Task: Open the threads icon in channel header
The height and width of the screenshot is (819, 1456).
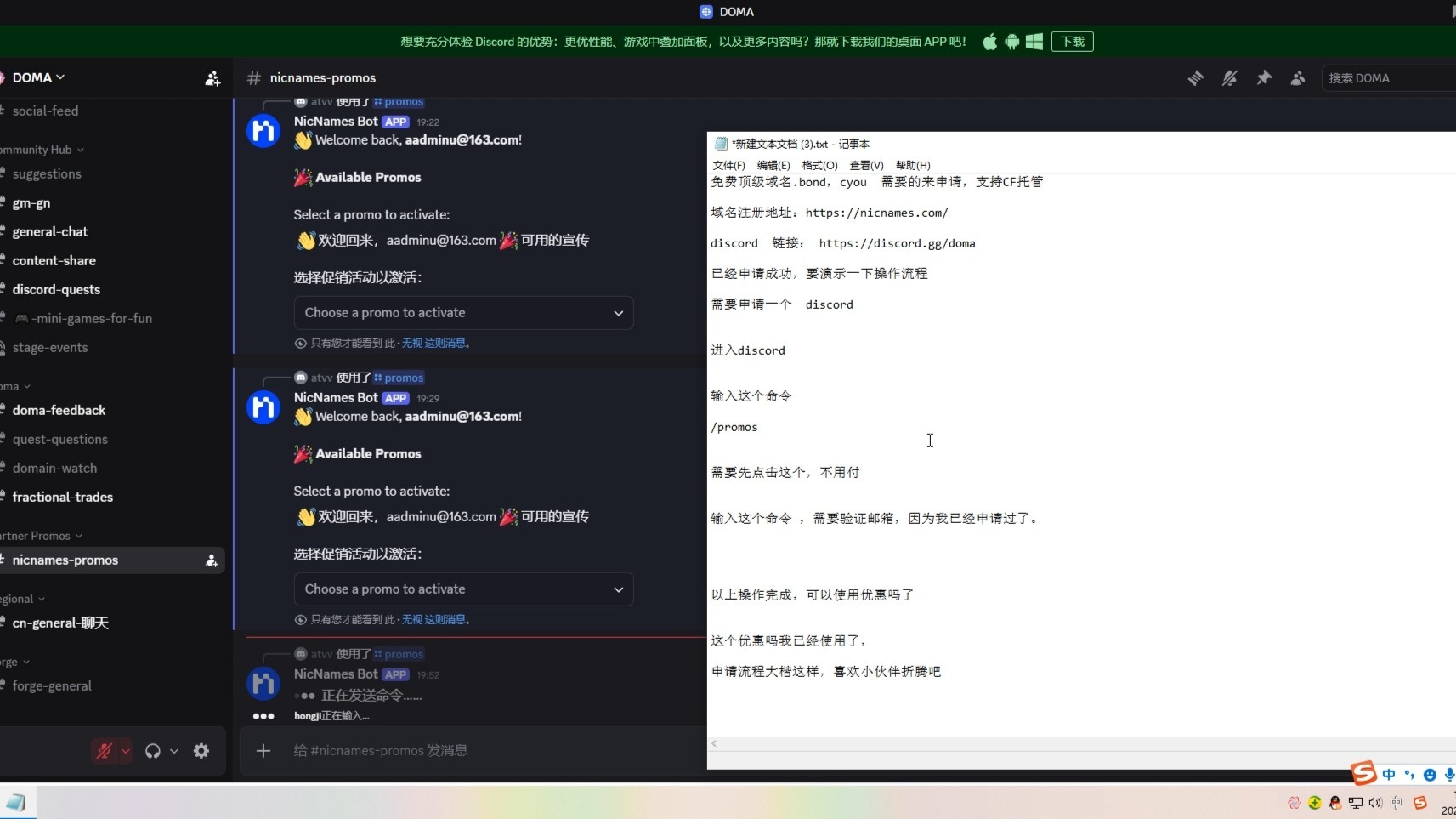Action: tap(1195, 78)
